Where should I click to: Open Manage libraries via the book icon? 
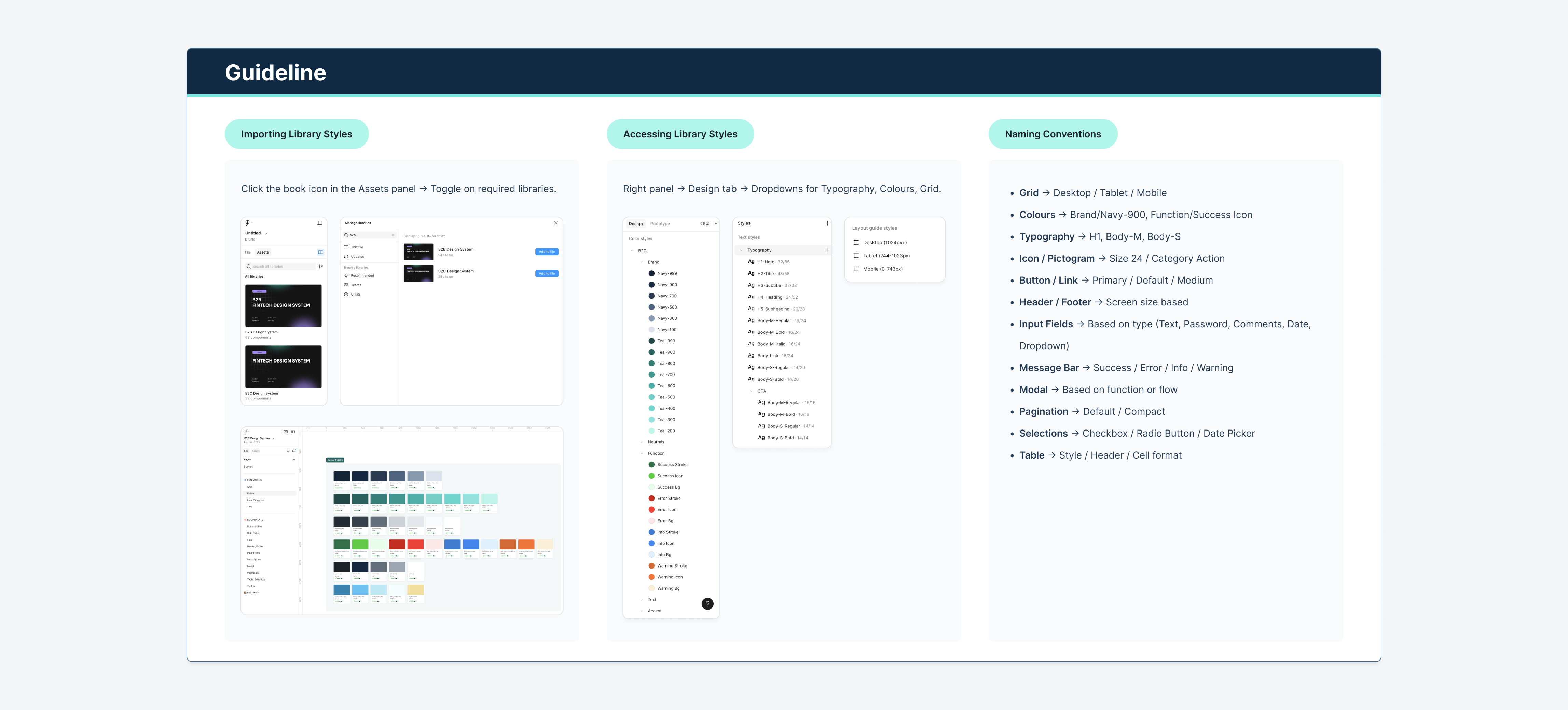[x=321, y=252]
